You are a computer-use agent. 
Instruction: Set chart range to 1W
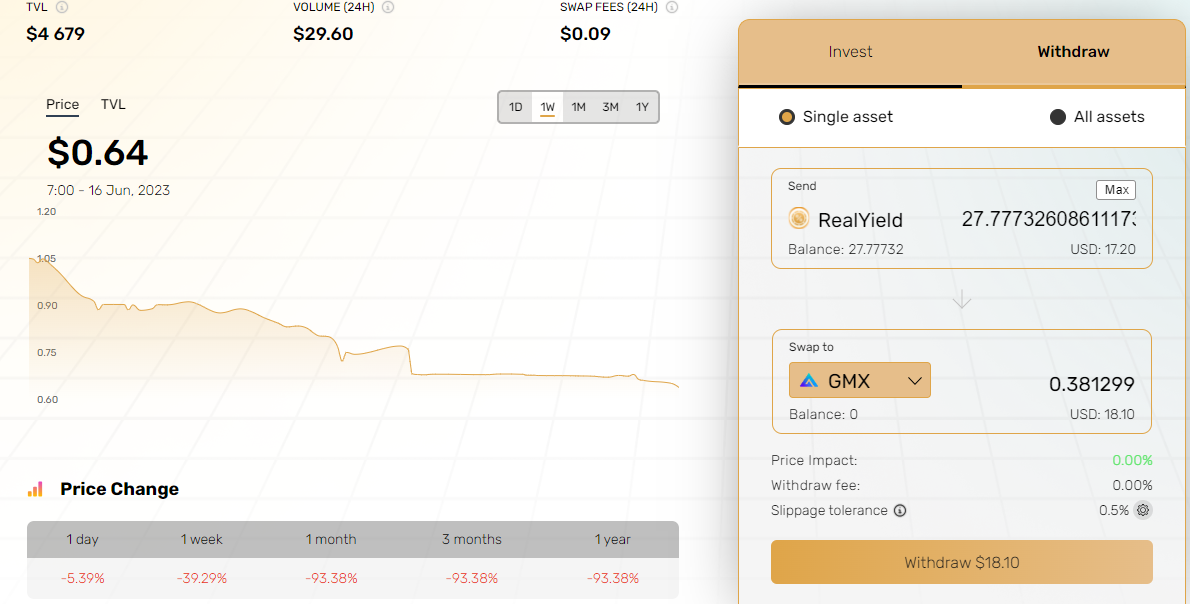(x=547, y=107)
